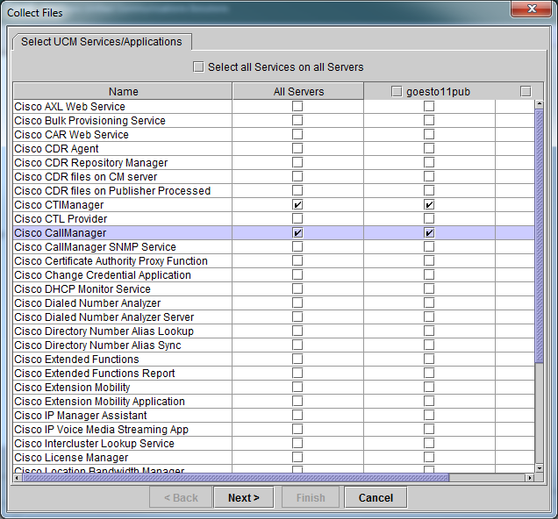Uncheck Cisco CTIManager All Servers checkbox
558x519 pixels.
click(x=298, y=205)
